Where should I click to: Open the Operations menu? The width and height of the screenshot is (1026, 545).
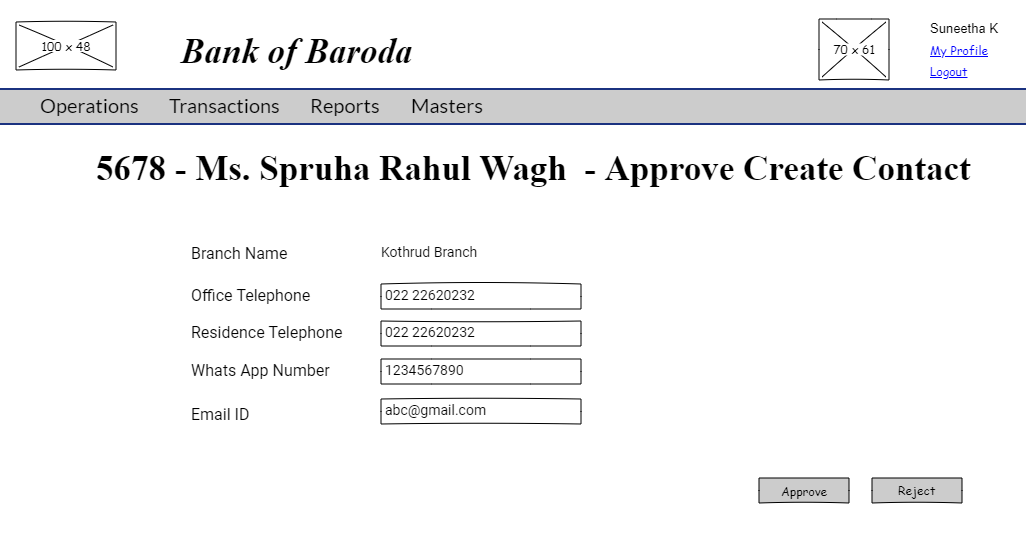89,106
